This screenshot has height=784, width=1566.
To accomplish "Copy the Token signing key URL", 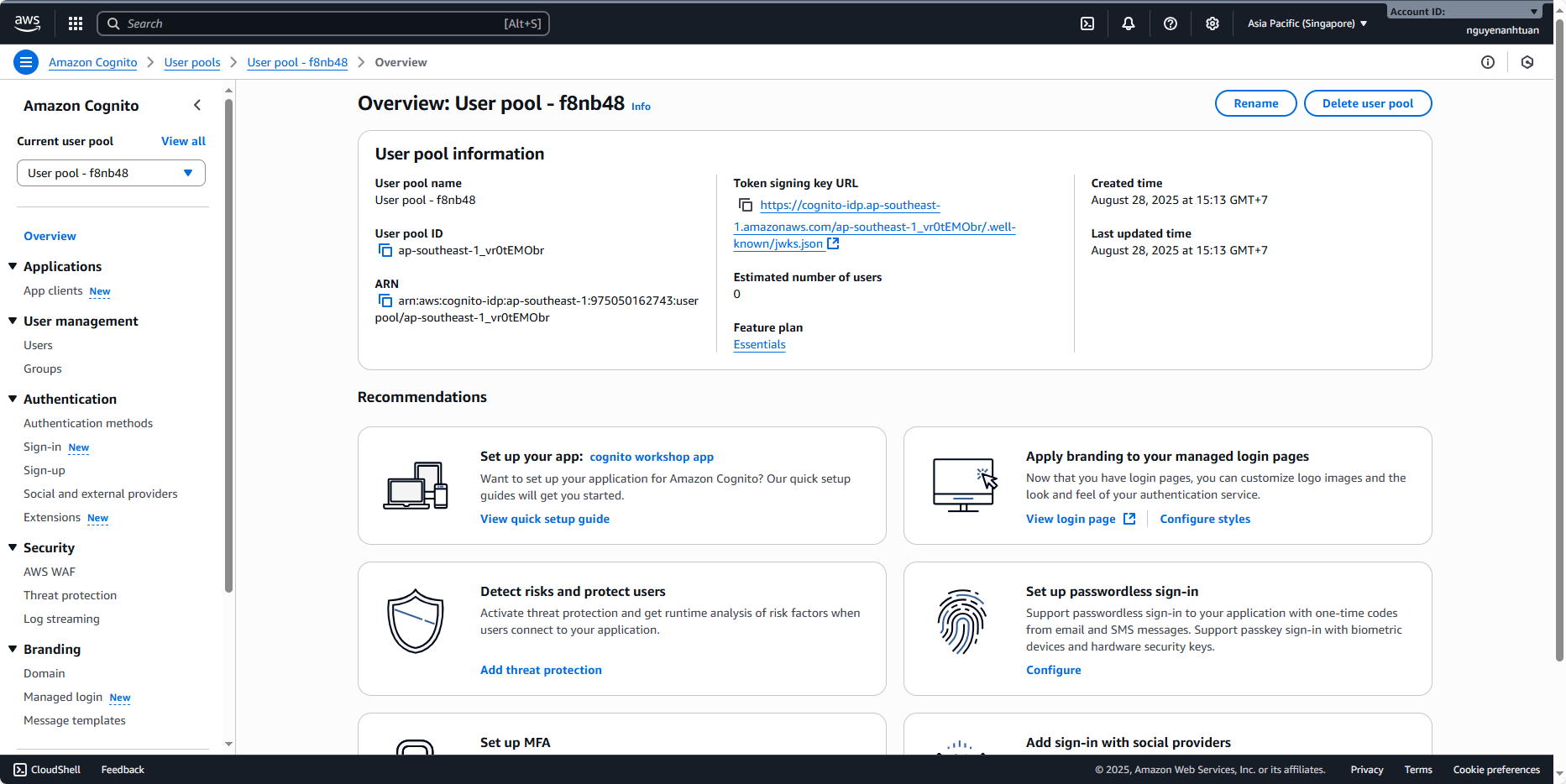I will pyautogui.click(x=745, y=205).
